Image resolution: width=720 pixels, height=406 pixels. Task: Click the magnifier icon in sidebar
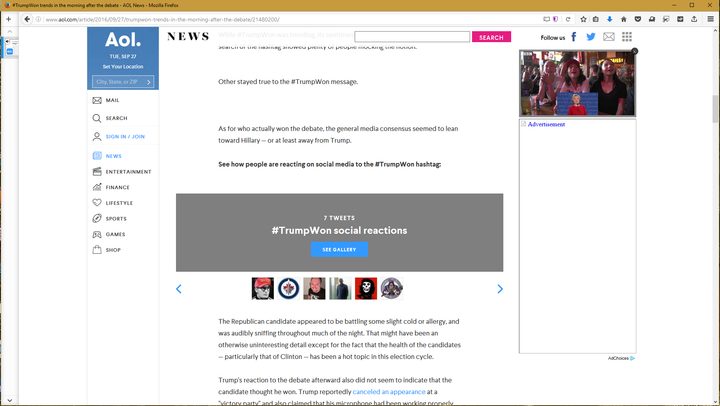click(97, 118)
